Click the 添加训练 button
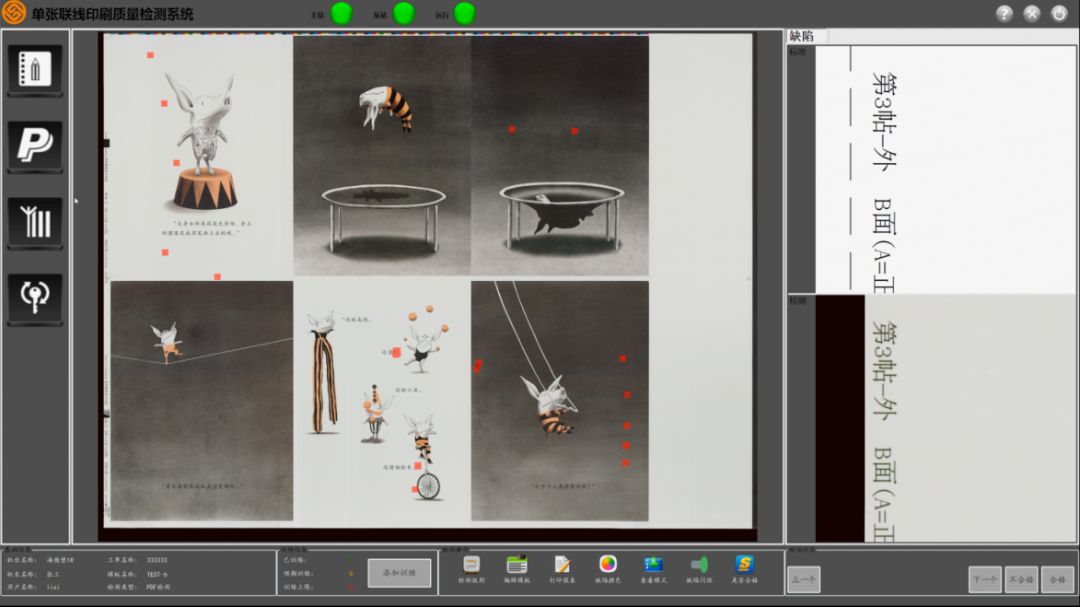The image size is (1080, 607). click(x=399, y=573)
